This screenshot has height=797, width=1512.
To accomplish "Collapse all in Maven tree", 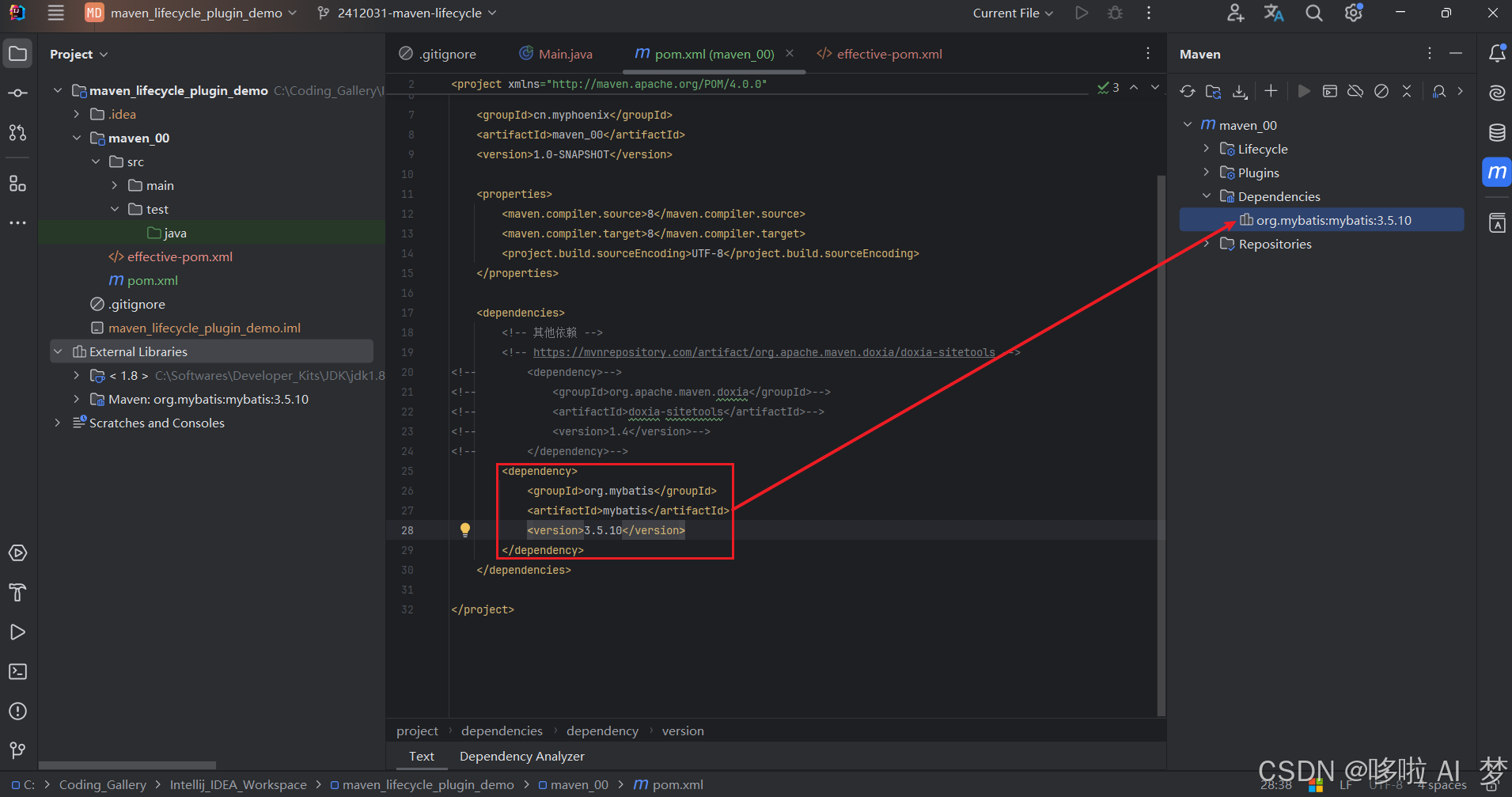I will pos(1407,91).
